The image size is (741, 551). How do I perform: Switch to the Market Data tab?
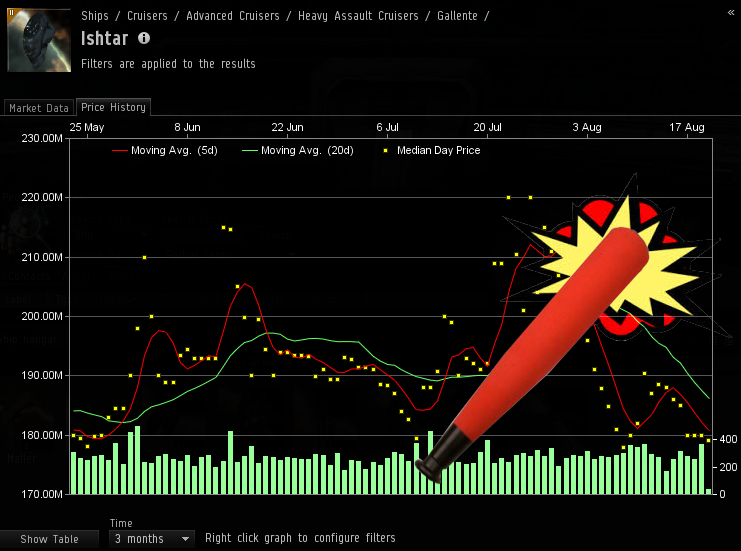pyautogui.click(x=38, y=108)
